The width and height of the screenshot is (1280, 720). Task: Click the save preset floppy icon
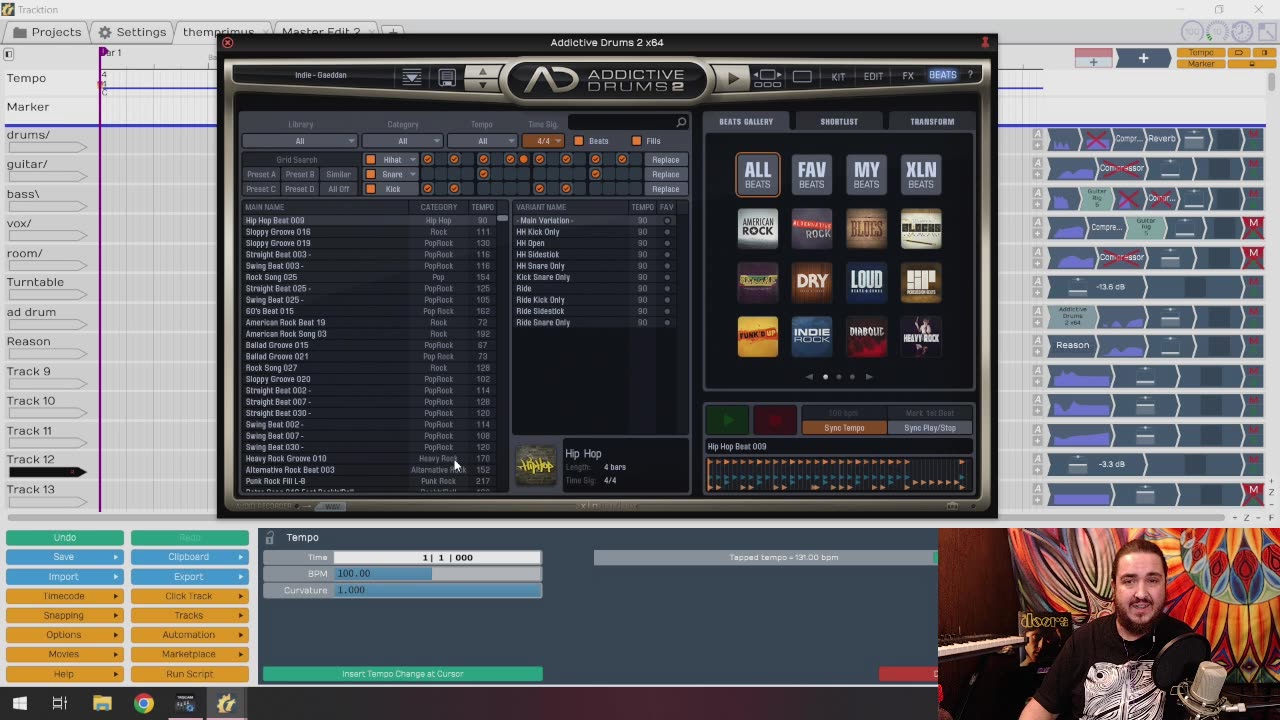pos(447,77)
